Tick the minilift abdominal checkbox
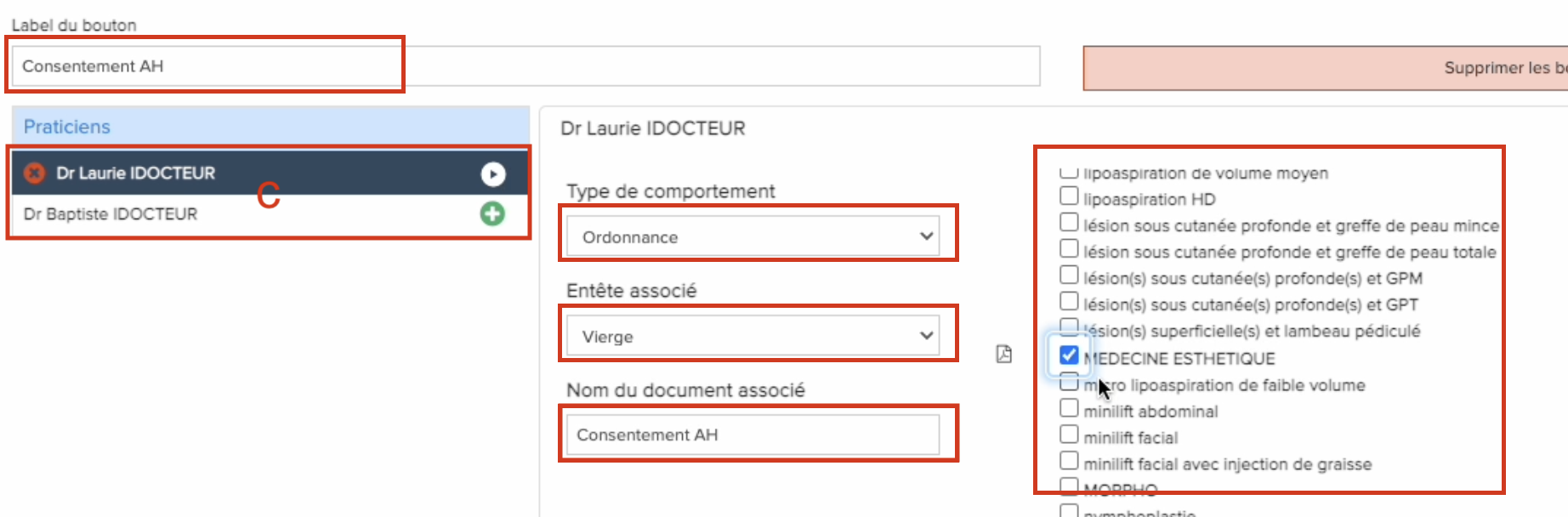 1069,408
